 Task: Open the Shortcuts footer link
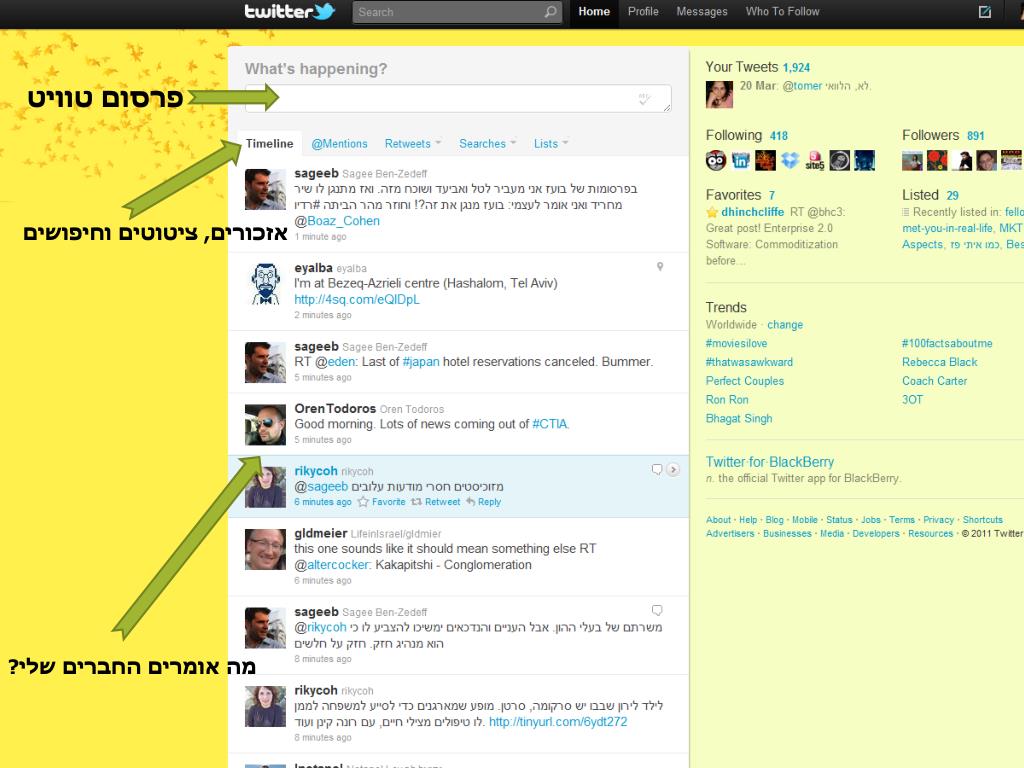(x=982, y=520)
